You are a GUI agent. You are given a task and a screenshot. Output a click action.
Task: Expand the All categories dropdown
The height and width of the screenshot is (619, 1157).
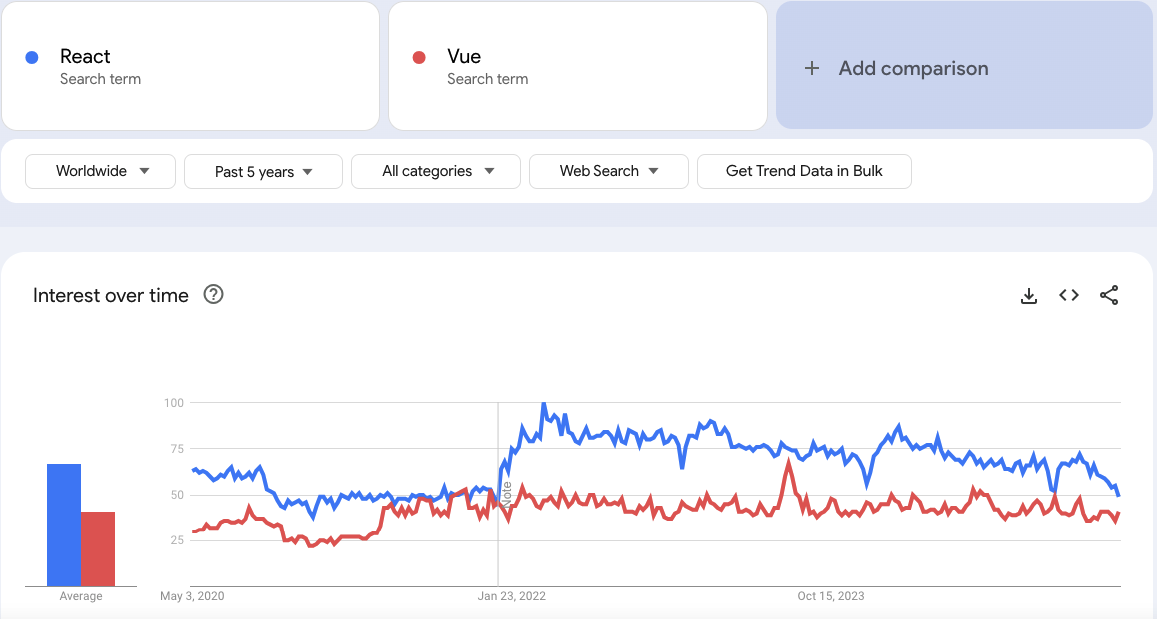pyautogui.click(x=436, y=171)
